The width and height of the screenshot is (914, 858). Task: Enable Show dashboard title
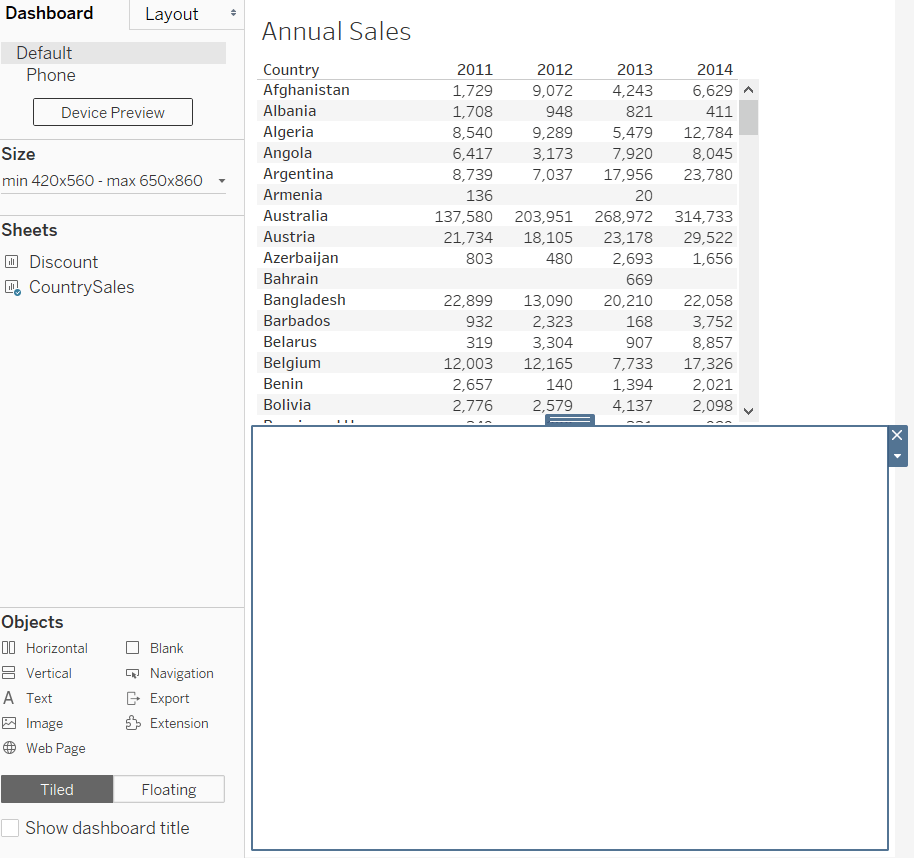(x=11, y=827)
